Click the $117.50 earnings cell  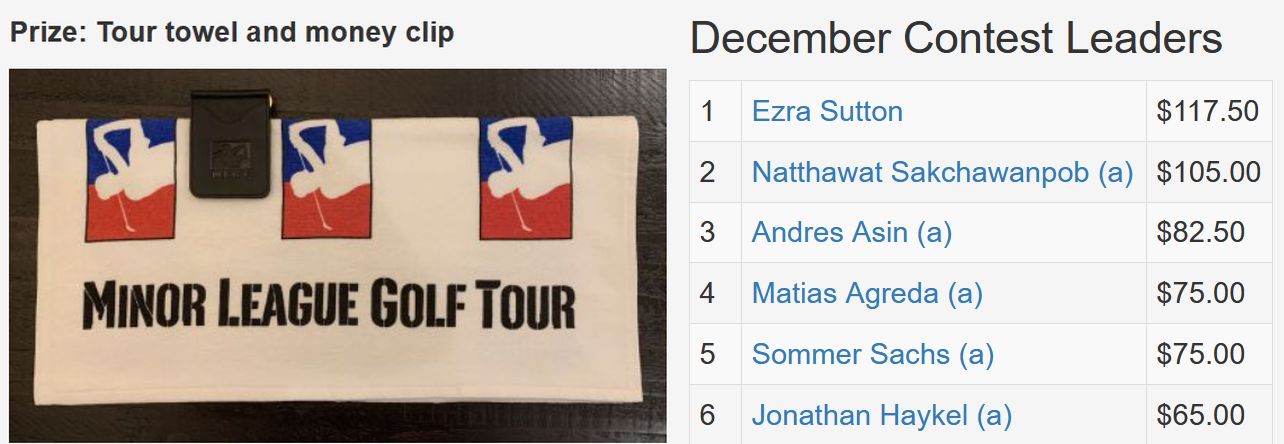[x=1209, y=111]
